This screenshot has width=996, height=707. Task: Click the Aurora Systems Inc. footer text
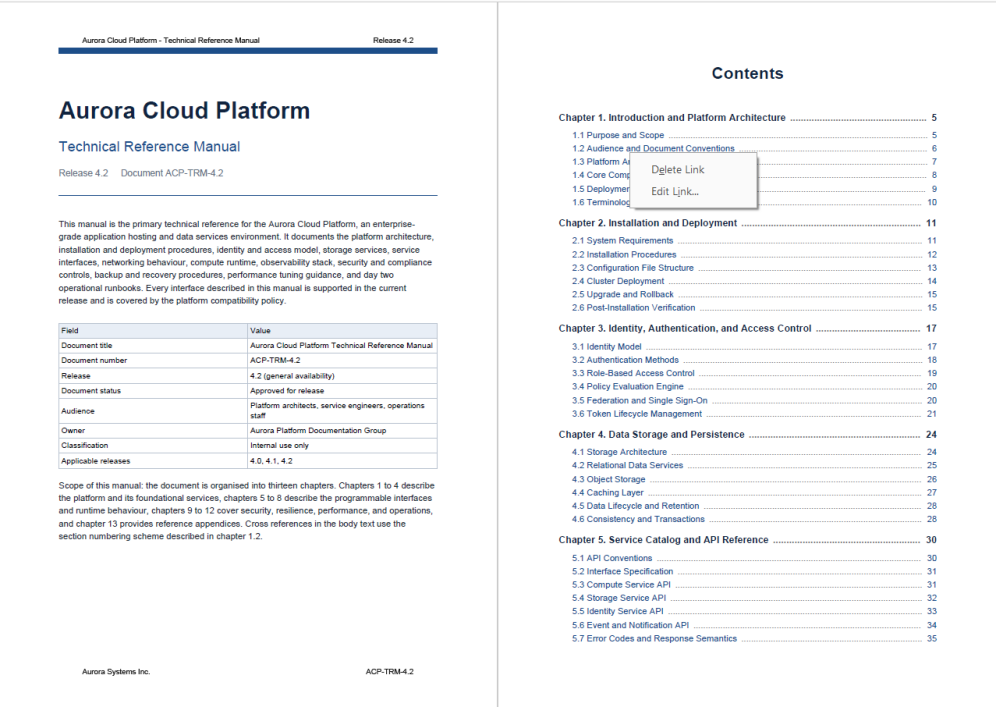[116, 671]
